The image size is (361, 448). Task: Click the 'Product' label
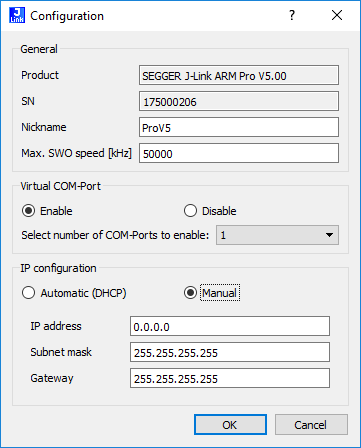[40, 75]
